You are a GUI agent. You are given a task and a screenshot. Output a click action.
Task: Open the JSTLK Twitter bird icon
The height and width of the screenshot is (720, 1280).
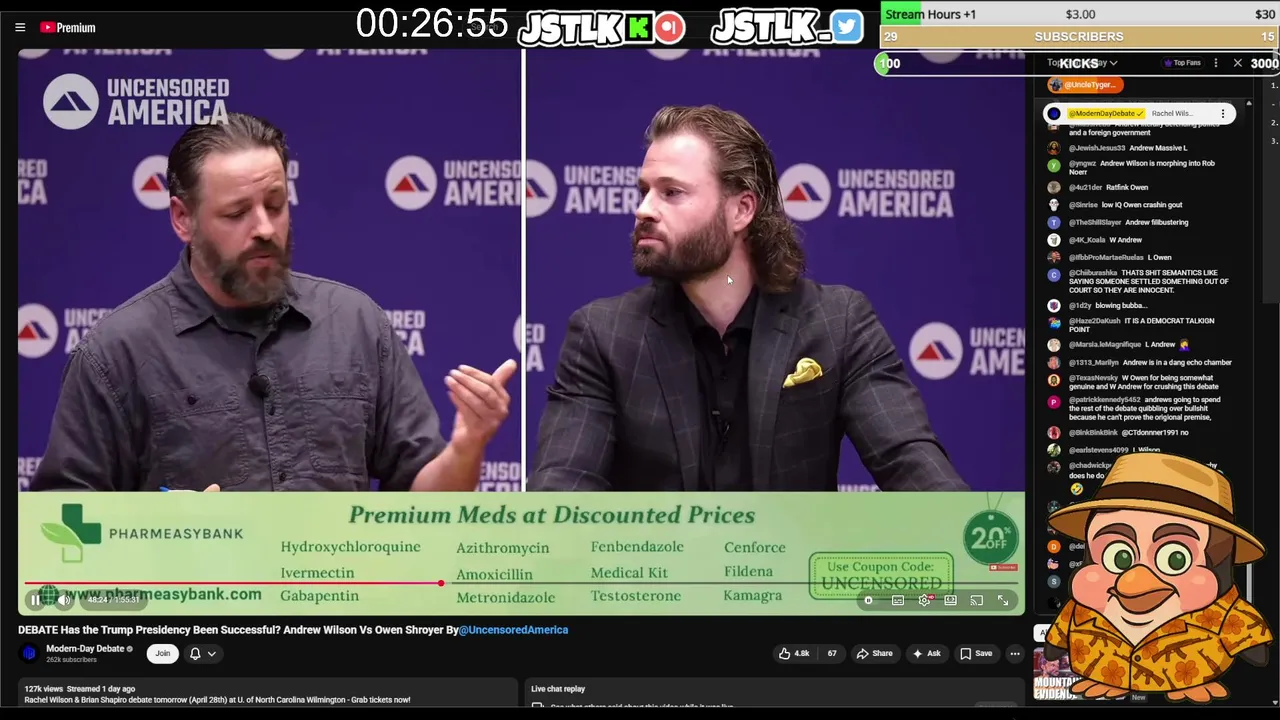(x=846, y=27)
